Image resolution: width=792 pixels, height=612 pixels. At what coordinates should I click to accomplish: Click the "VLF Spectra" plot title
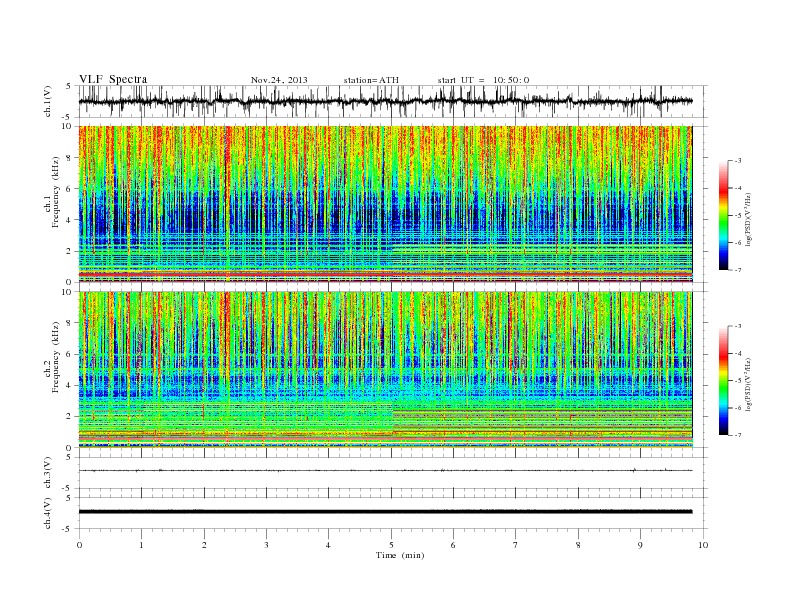click(x=113, y=79)
